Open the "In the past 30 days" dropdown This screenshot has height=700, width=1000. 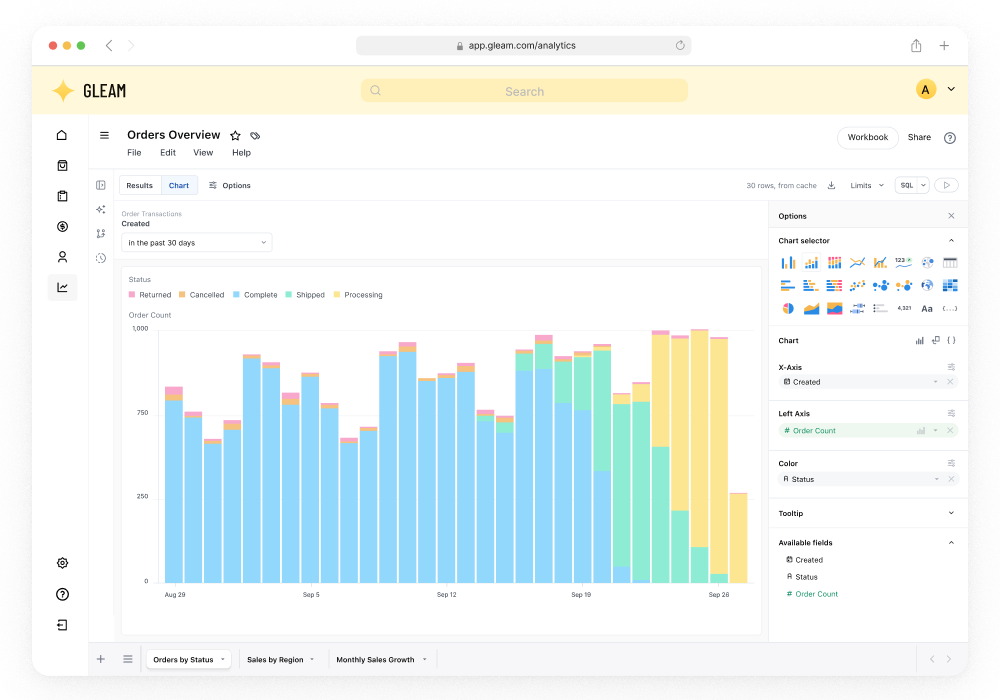pos(196,243)
